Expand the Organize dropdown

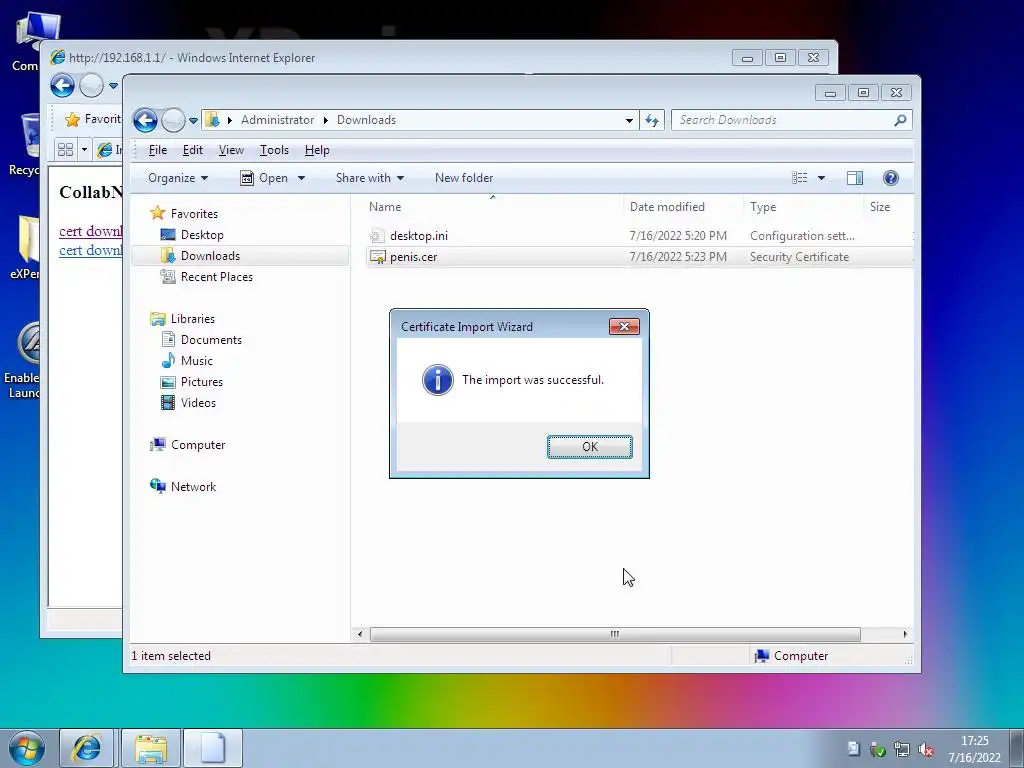tap(178, 178)
